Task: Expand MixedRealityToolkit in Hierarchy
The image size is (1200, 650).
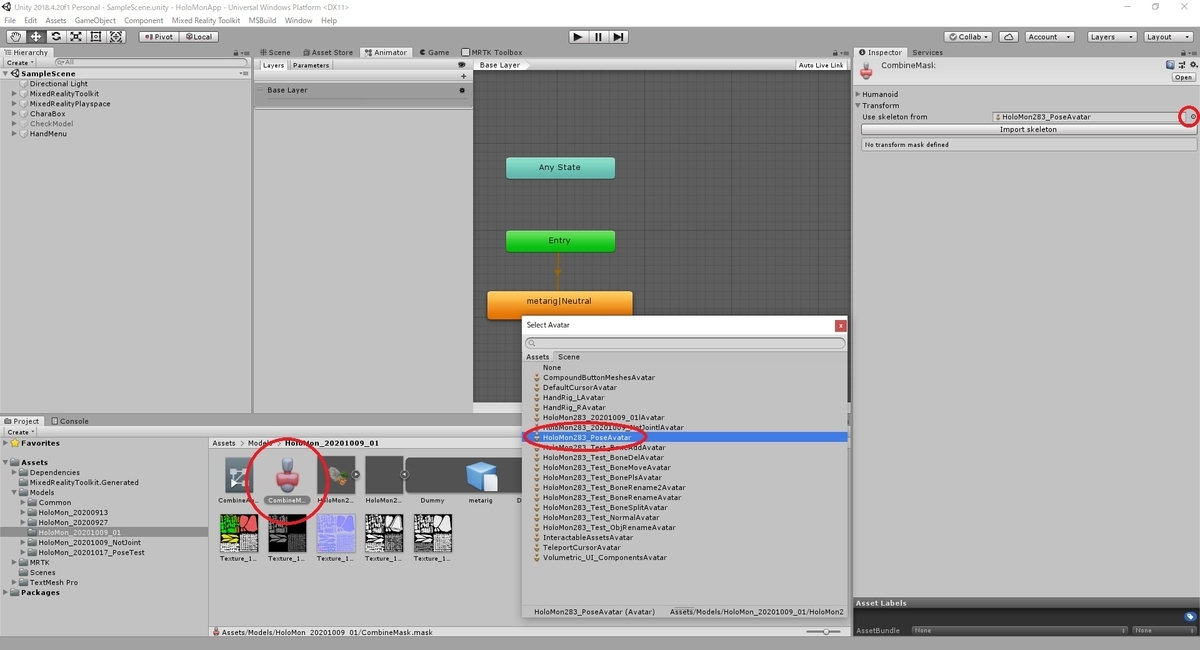Action: pos(15,94)
